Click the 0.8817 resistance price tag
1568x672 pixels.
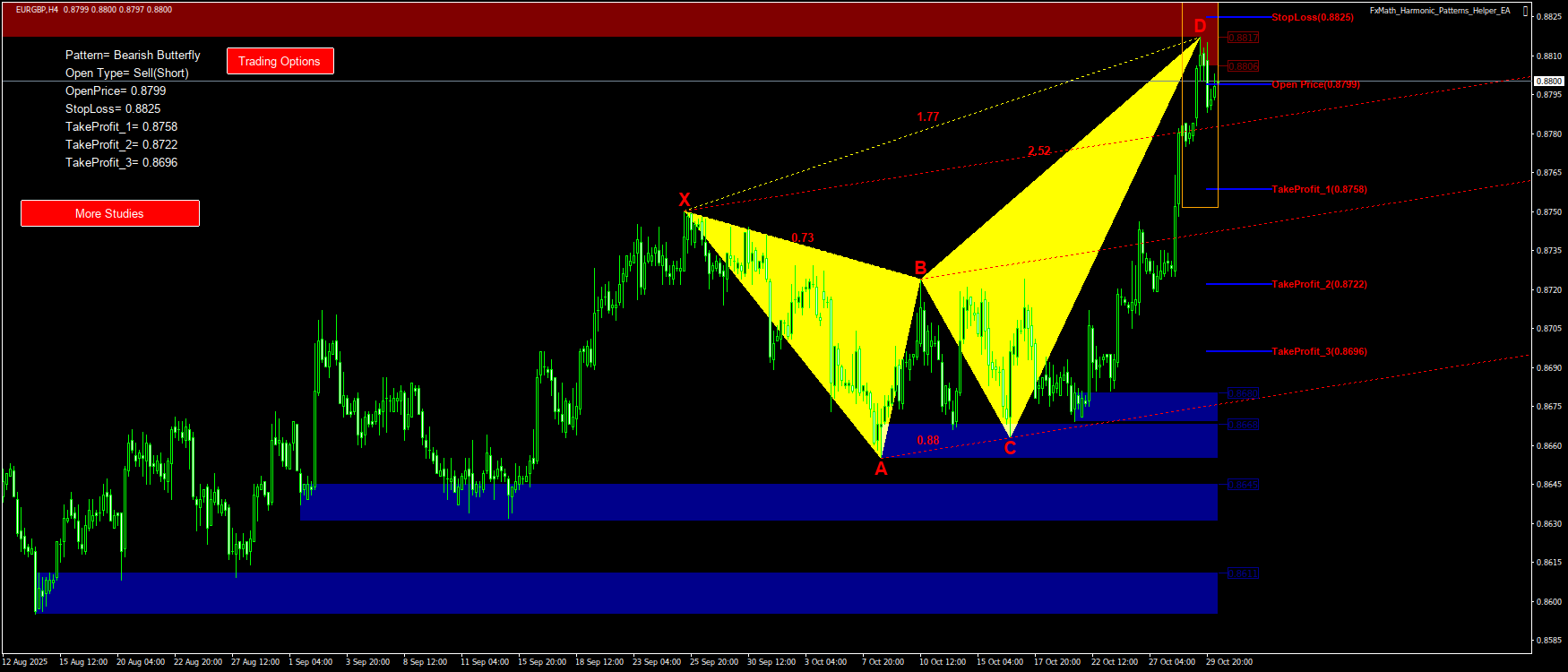pyautogui.click(x=1243, y=38)
